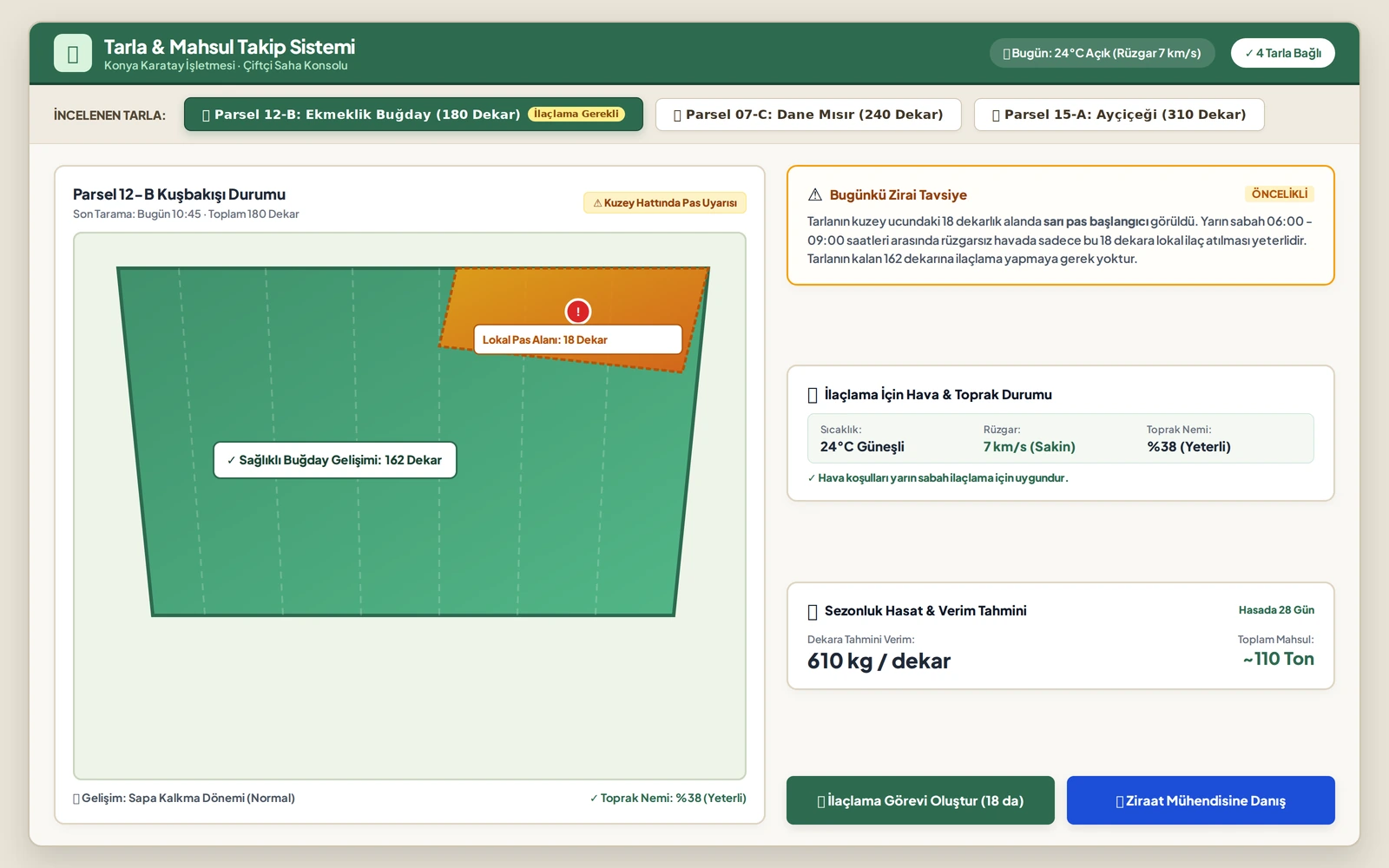Open today's weather pill showing 24°C Açık

[x=1103, y=53]
